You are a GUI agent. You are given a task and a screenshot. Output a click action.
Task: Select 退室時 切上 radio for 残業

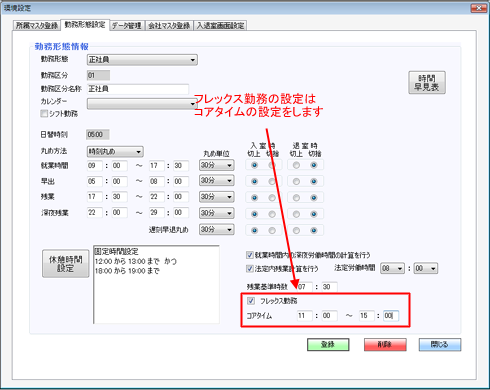296,198
